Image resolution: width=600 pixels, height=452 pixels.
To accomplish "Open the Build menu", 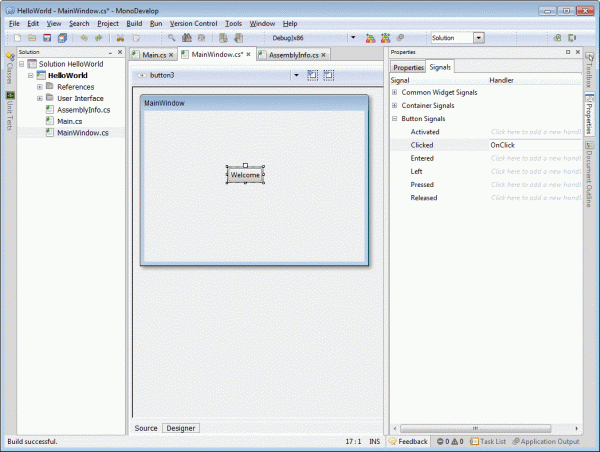I will point(134,23).
